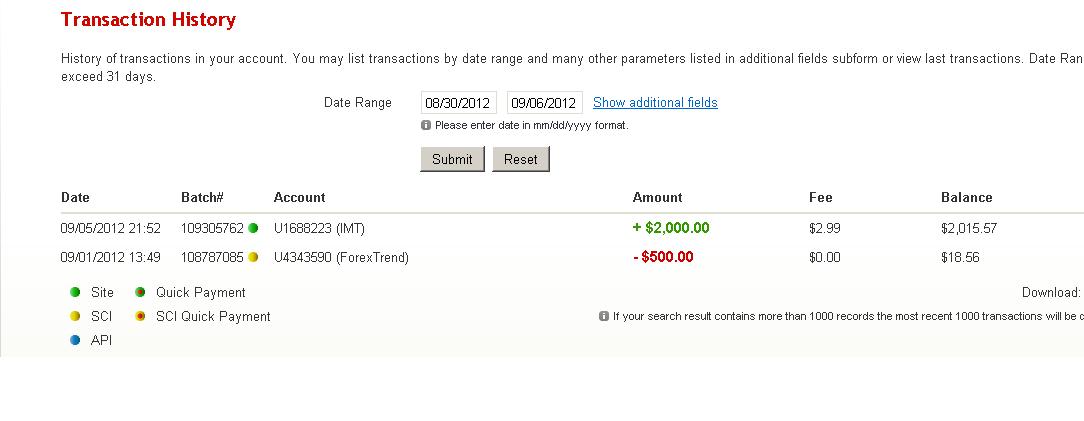Click info icon beside search result note
The image size is (1084, 421).
pos(604,316)
